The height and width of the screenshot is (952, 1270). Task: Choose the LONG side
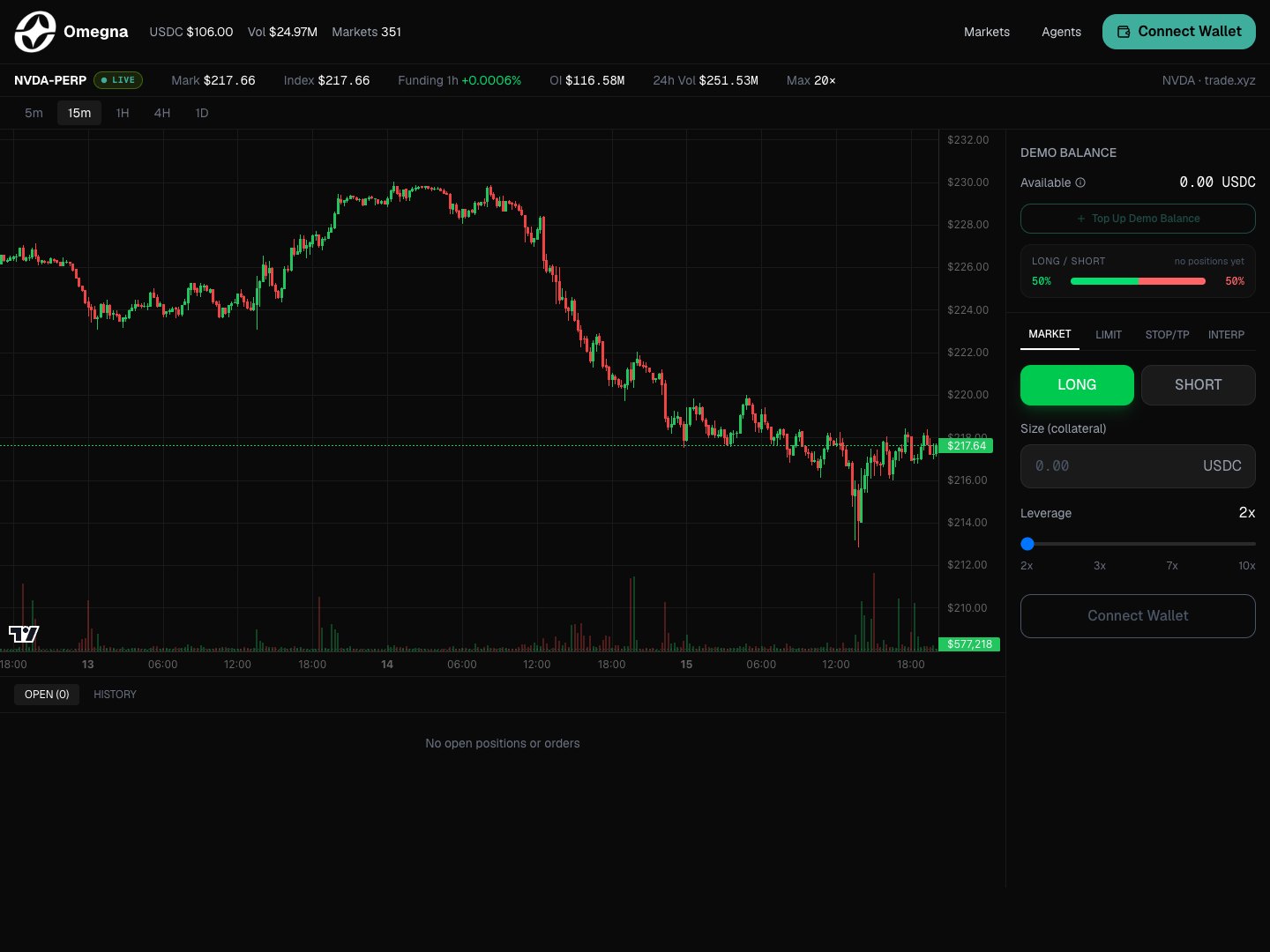click(x=1077, y=385)
